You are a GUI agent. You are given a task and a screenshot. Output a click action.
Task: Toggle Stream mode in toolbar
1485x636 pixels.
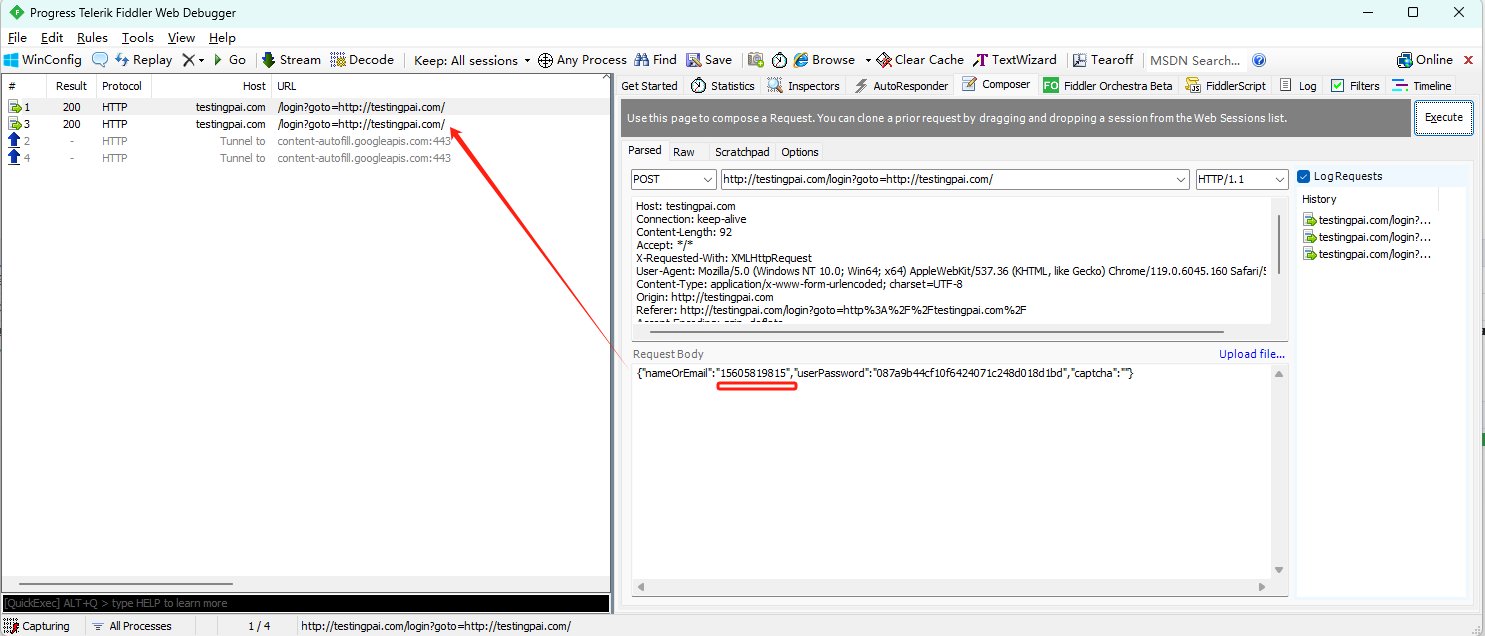[291, 60]
